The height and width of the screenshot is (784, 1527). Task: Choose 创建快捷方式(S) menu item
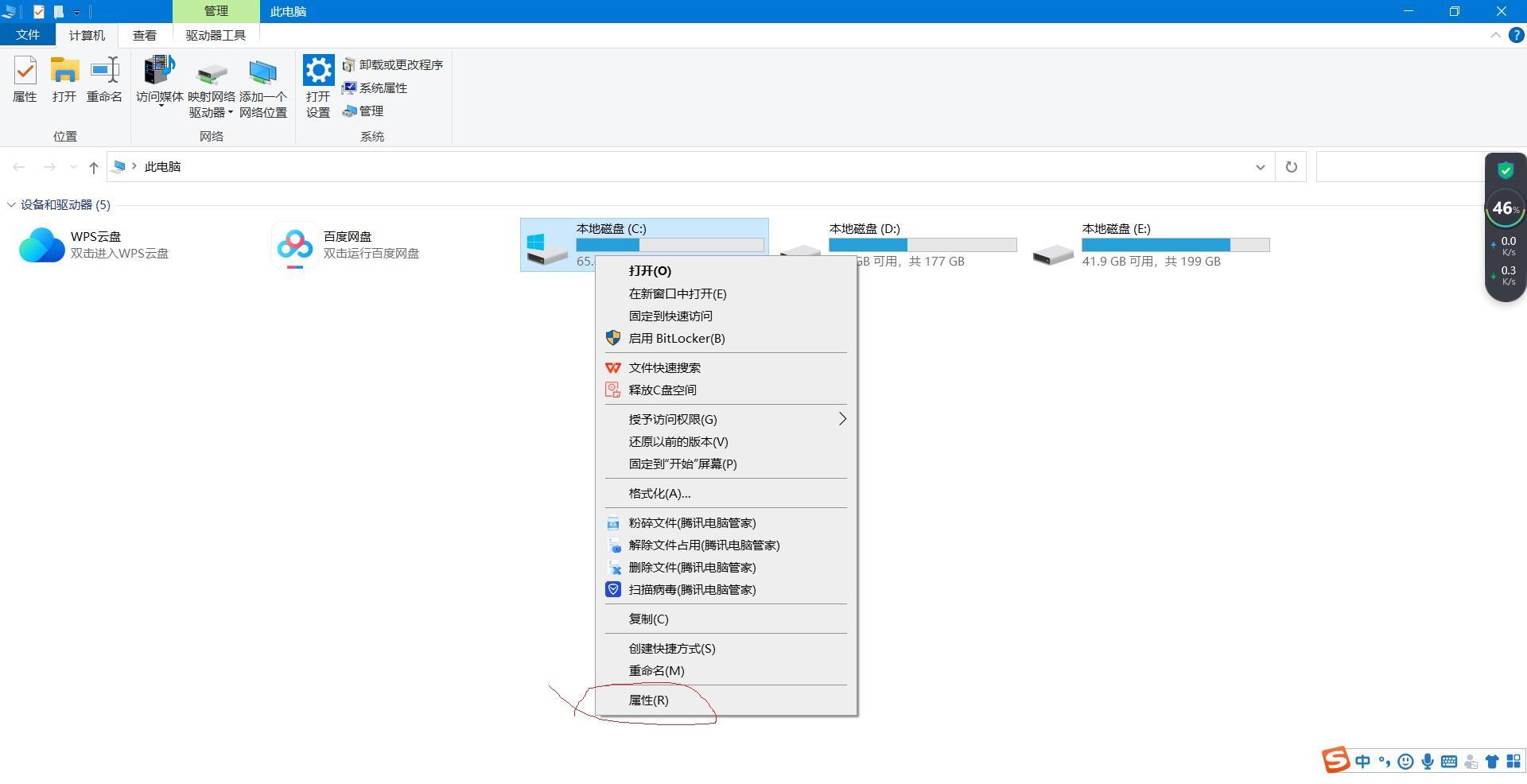tap(726, 648)
